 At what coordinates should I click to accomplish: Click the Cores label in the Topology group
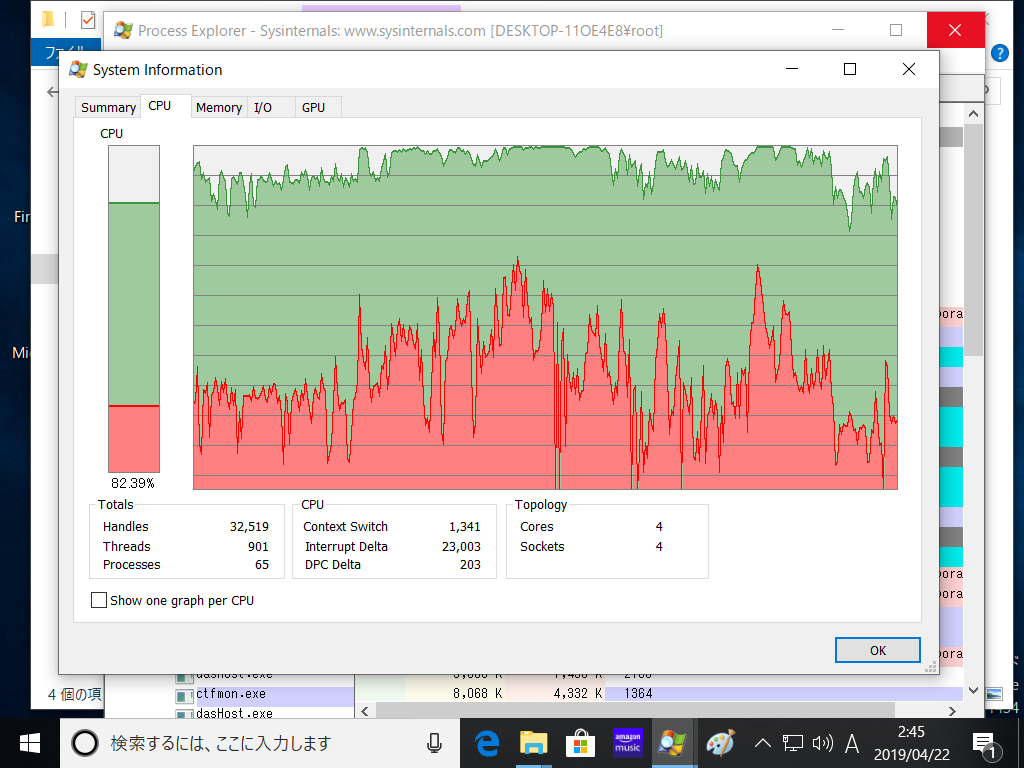pos(537,526)
